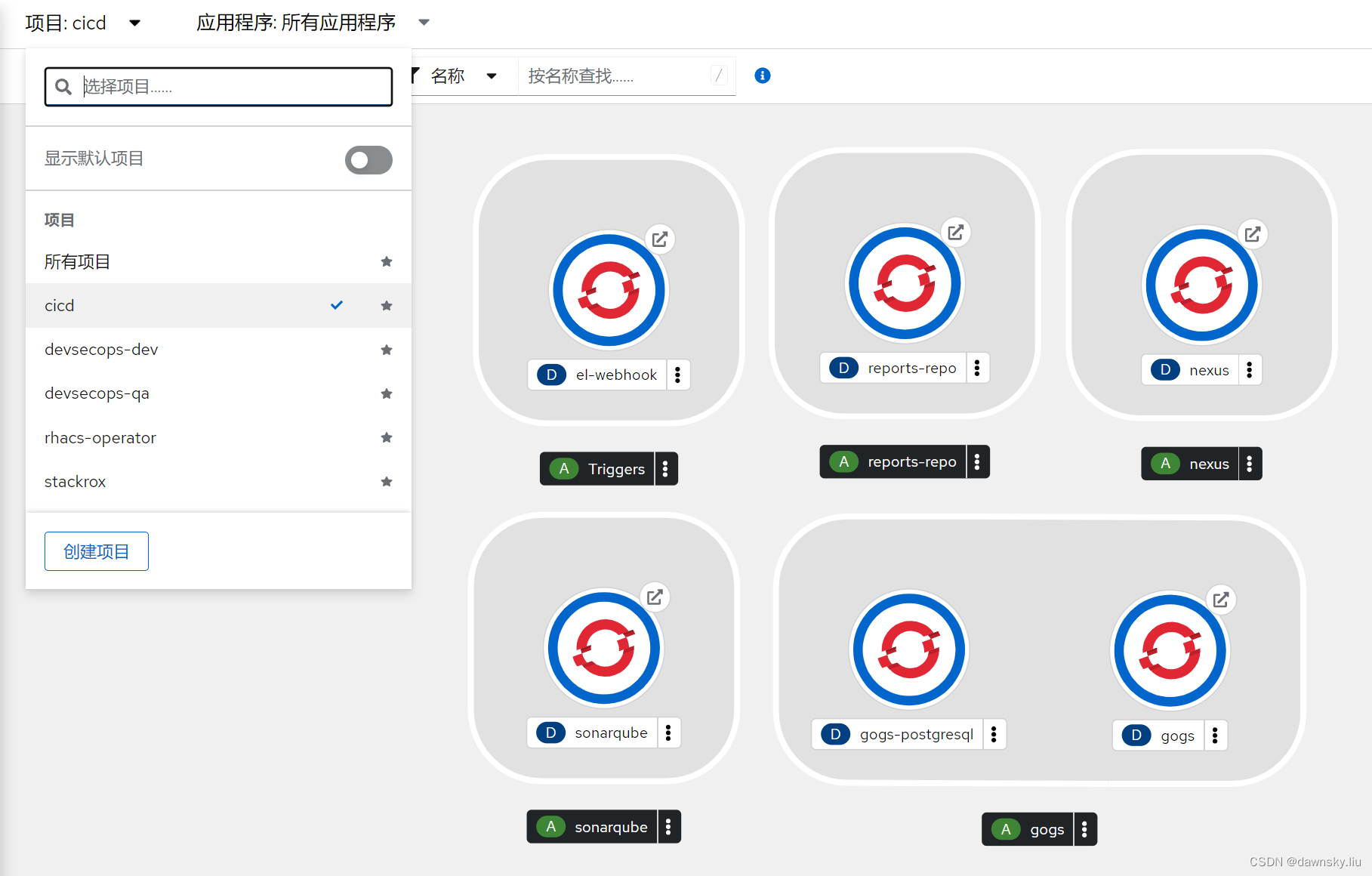Click the el-webhook deployment label
The image size is (1372, 876).
tap(597, 375)
